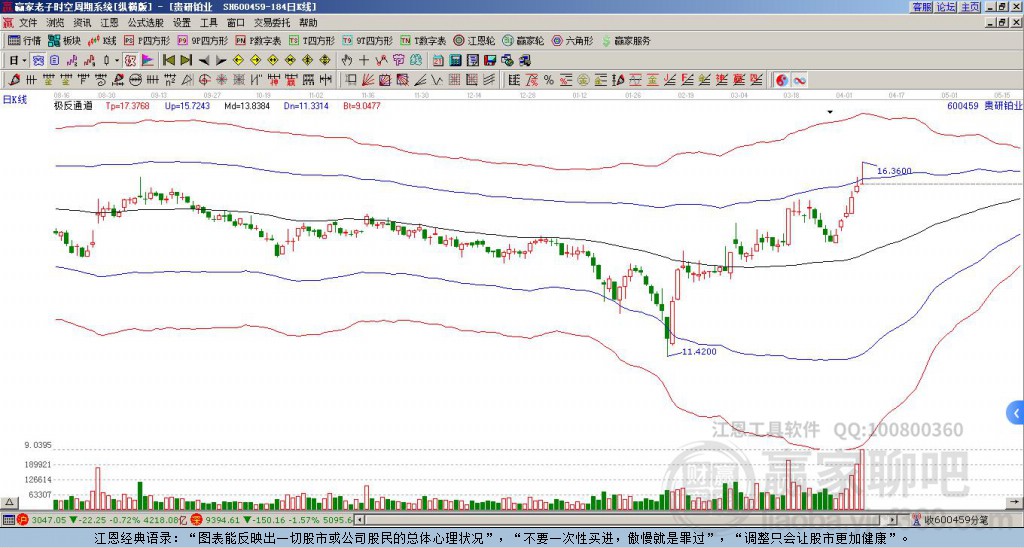Expand side panel with blue chevron
Image resolution: width=1024 pixels, height=548 pixels.
point(1016,413)
